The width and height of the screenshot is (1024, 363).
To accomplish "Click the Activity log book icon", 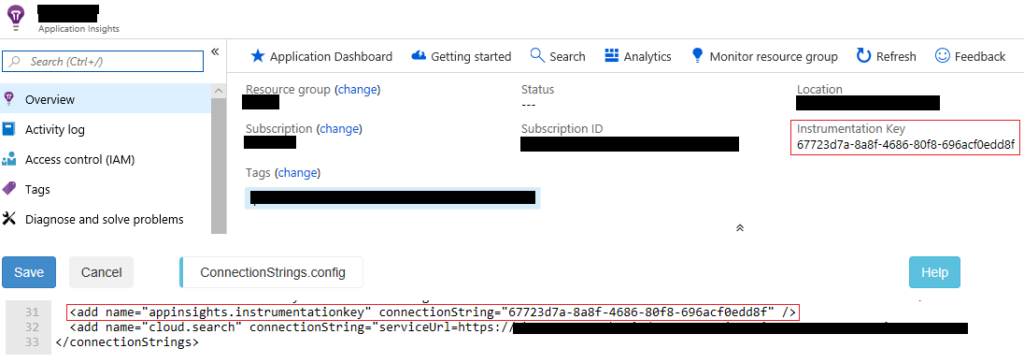I will [x=9, y=129].
